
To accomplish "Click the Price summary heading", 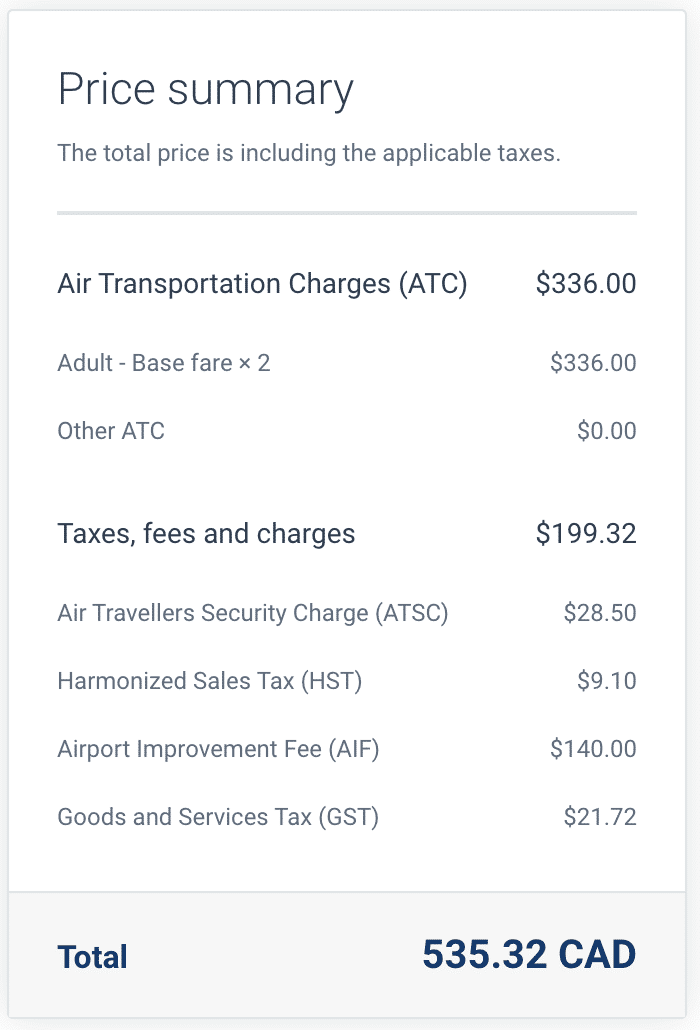I will point(205,90).
